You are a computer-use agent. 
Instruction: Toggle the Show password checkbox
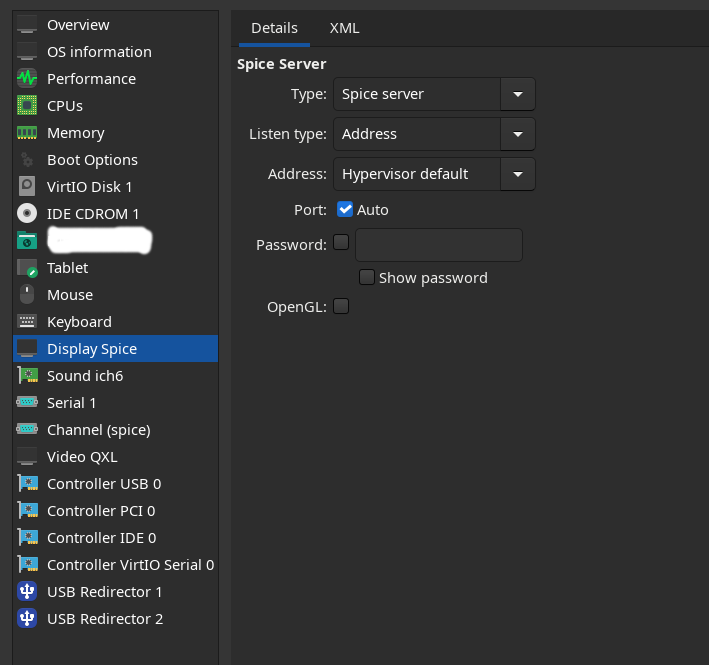[367, 277]
